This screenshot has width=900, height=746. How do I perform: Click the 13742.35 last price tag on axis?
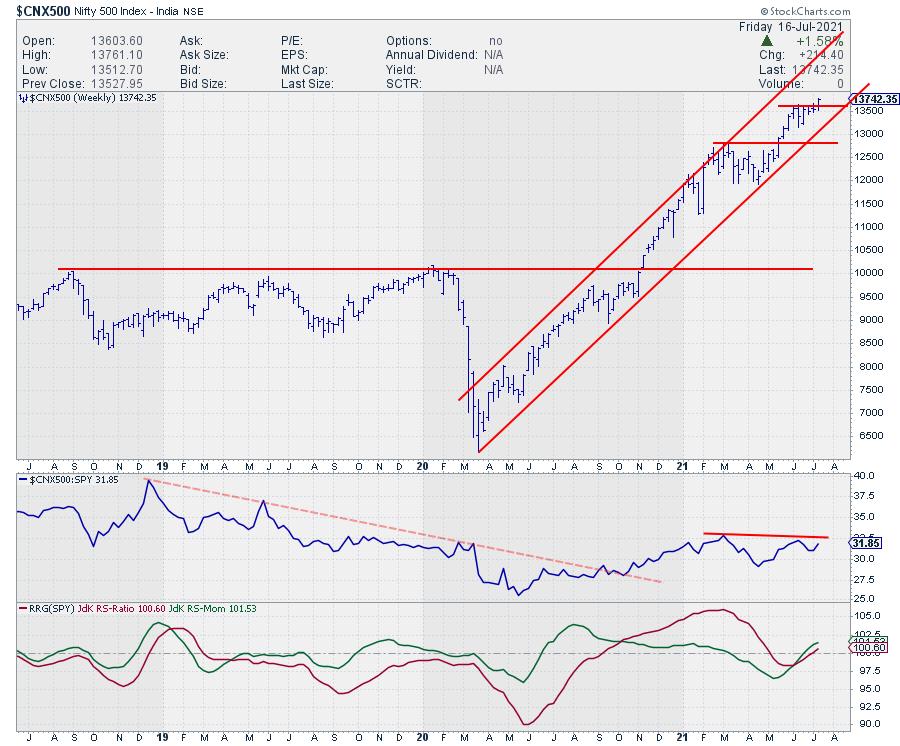click(x=874, y=99)
